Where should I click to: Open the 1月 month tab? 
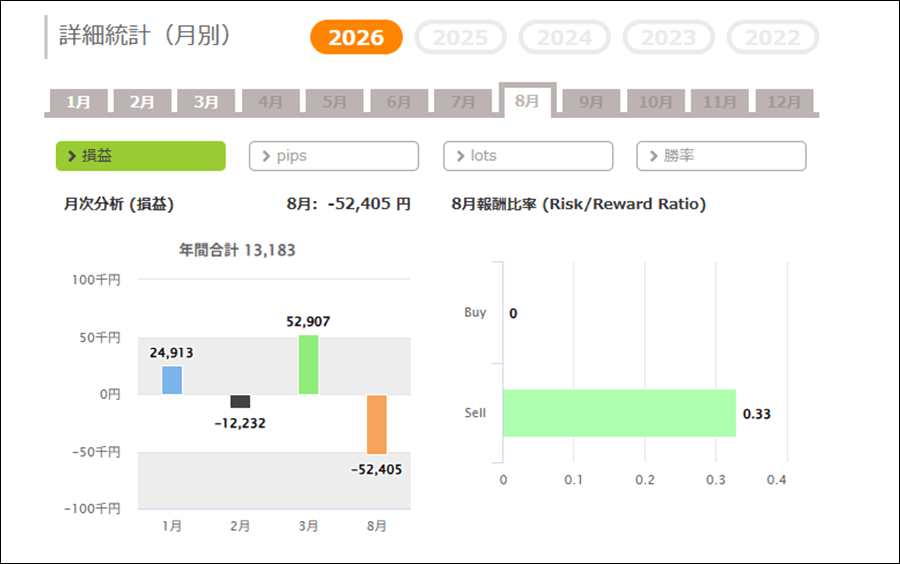click(x=79, y=102)
